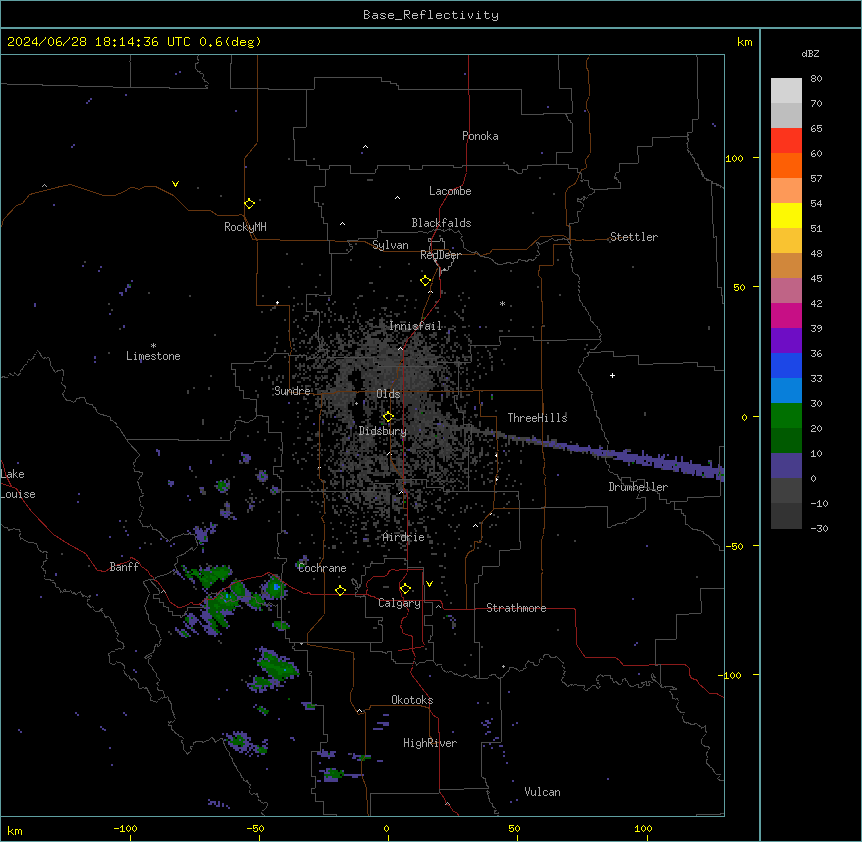
Task: Select the Stettler label
Action: coord(634,237)
